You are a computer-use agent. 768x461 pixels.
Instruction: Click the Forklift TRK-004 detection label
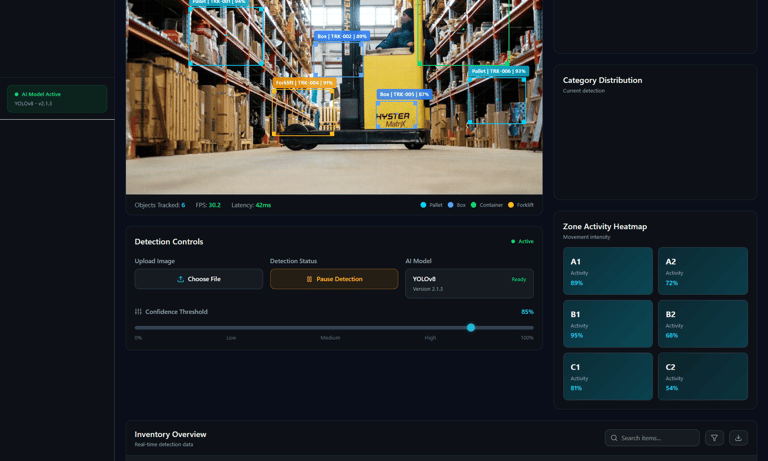point(304,83)
